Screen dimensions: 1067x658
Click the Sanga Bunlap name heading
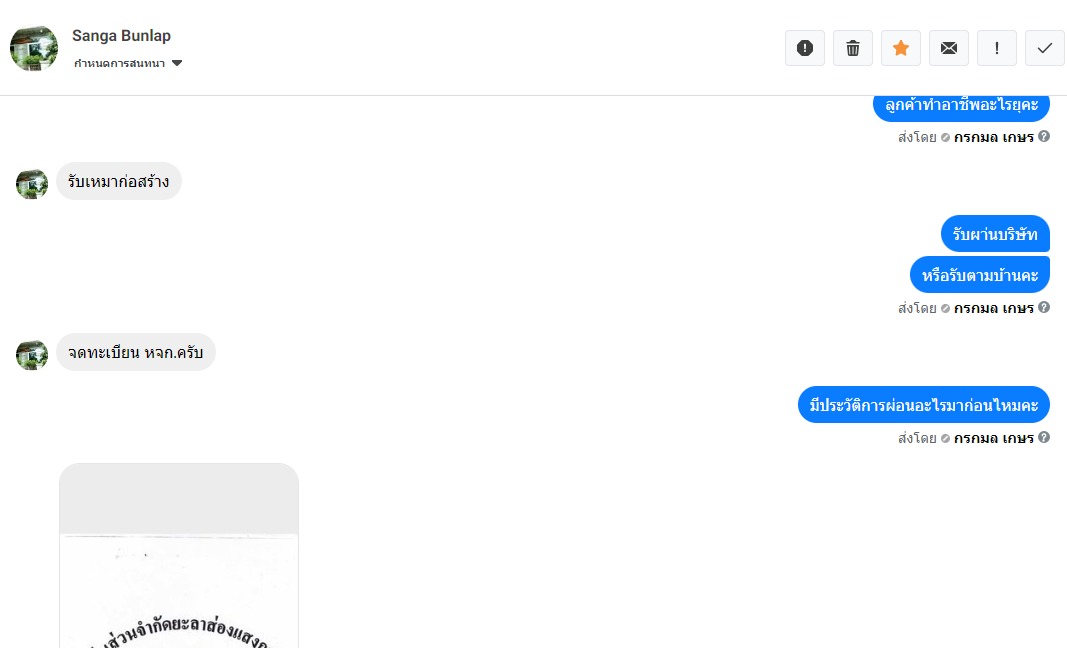[121, 35]
